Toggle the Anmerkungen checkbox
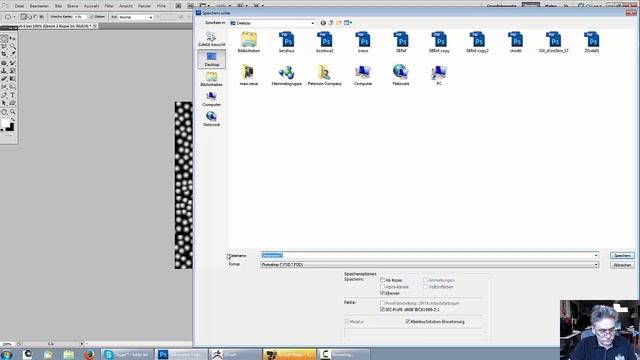The width and height of the screenshot is (640, 360). point(425,280)
